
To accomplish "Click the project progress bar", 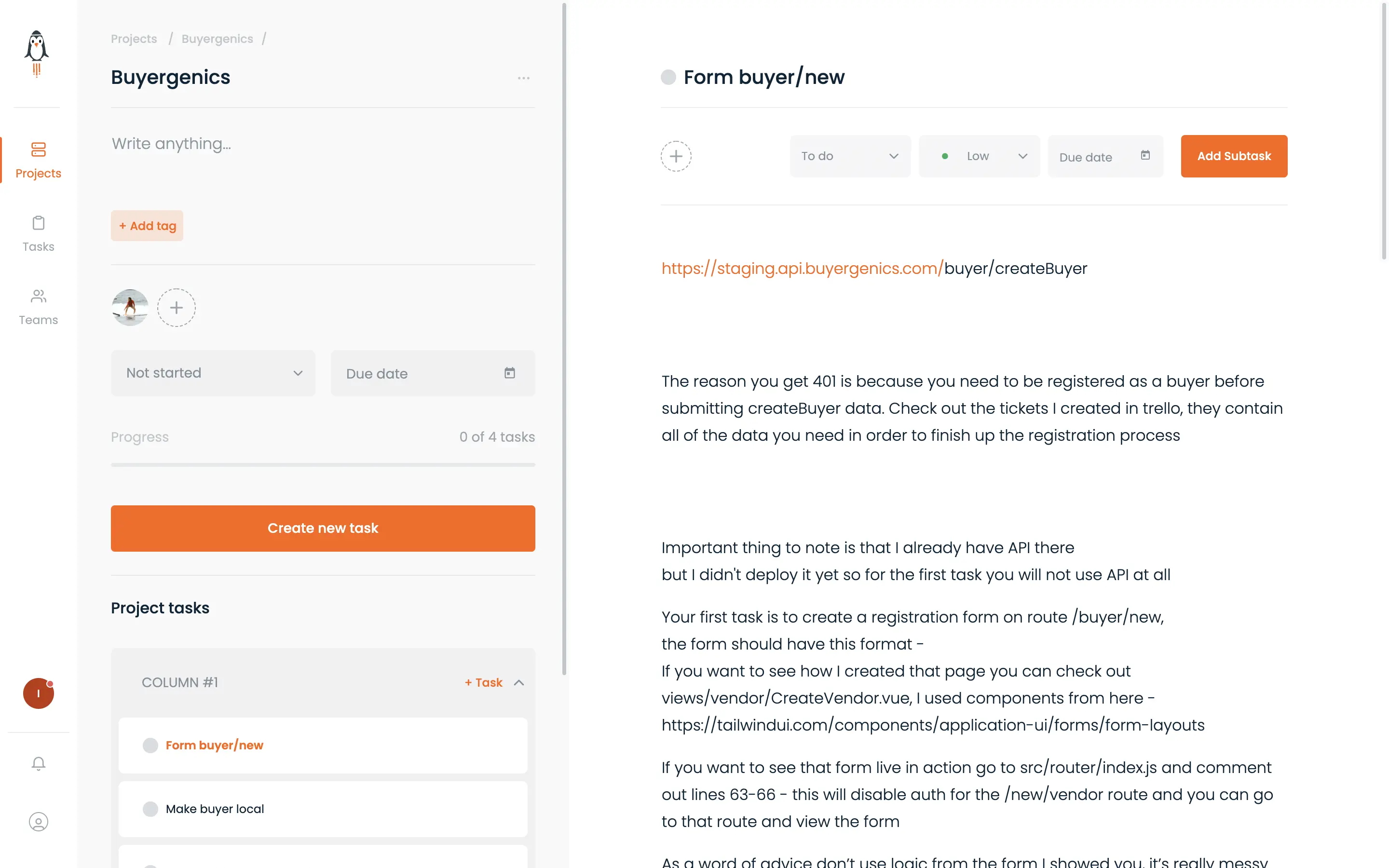I will coord(323,464).
